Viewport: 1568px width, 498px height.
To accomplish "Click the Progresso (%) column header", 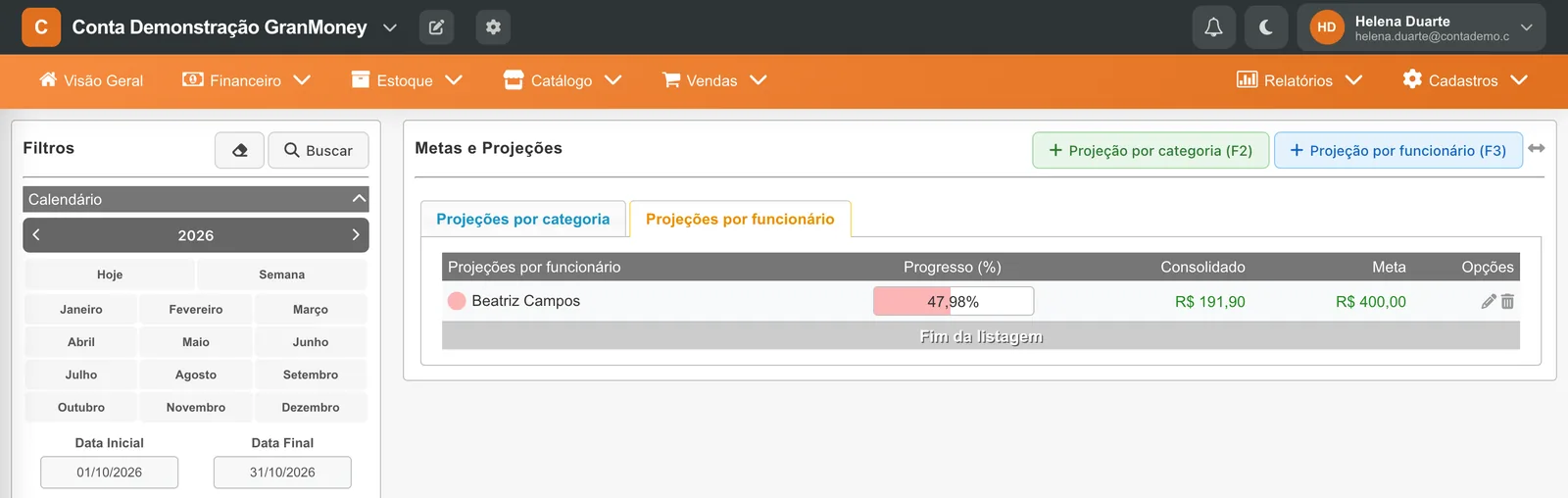I will [953, 267].
